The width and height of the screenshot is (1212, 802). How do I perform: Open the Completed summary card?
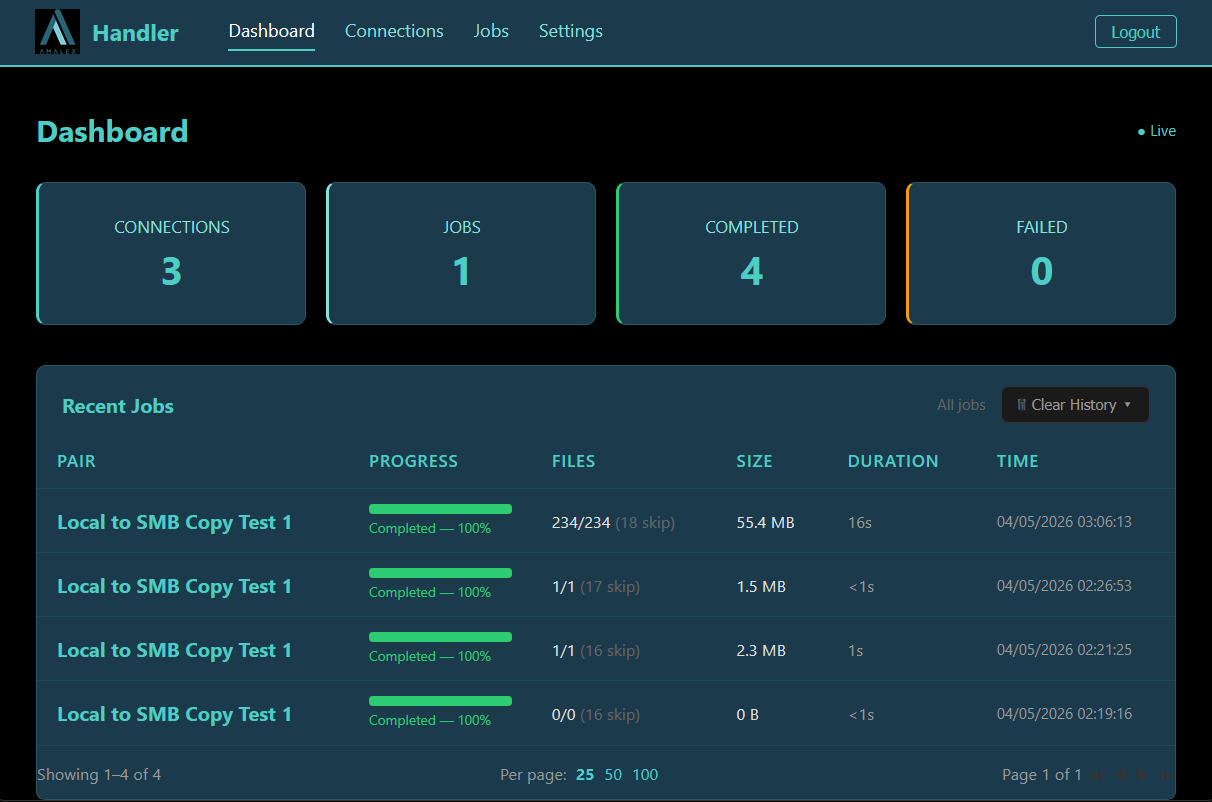[x=751, y=253]
